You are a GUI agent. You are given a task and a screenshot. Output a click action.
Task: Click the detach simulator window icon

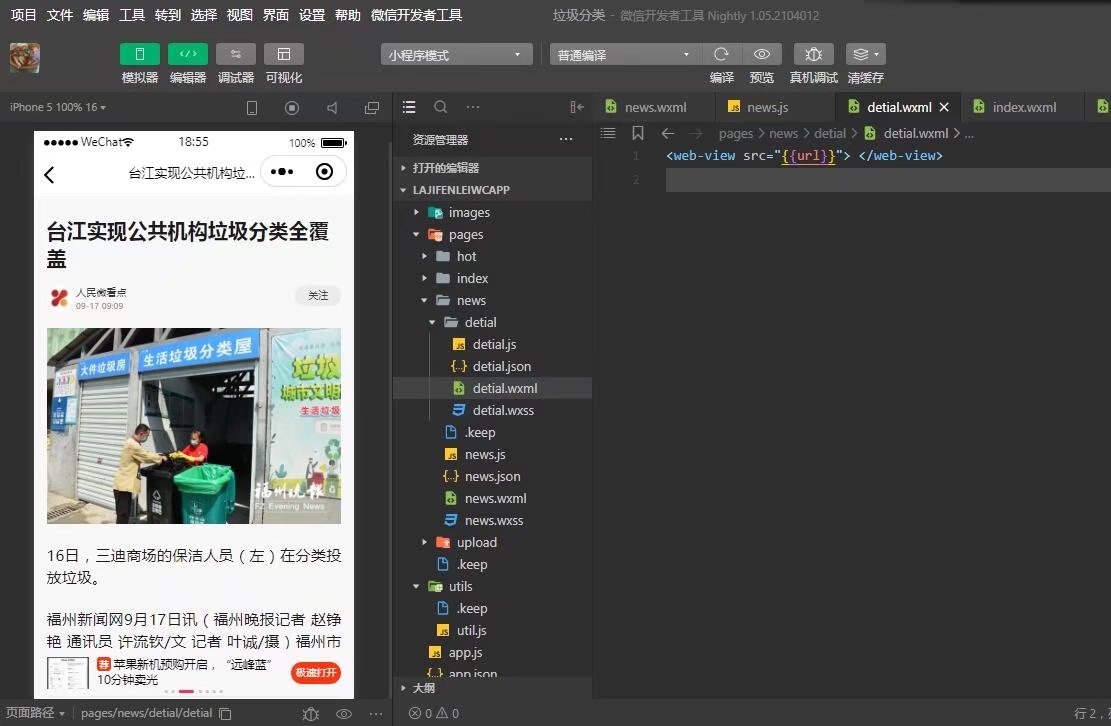372,108
